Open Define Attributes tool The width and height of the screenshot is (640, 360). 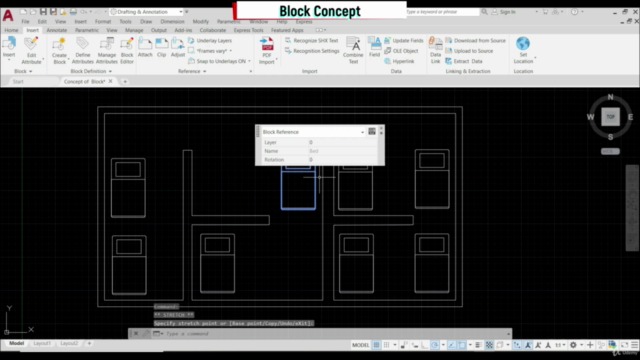(x=82, y=51)
